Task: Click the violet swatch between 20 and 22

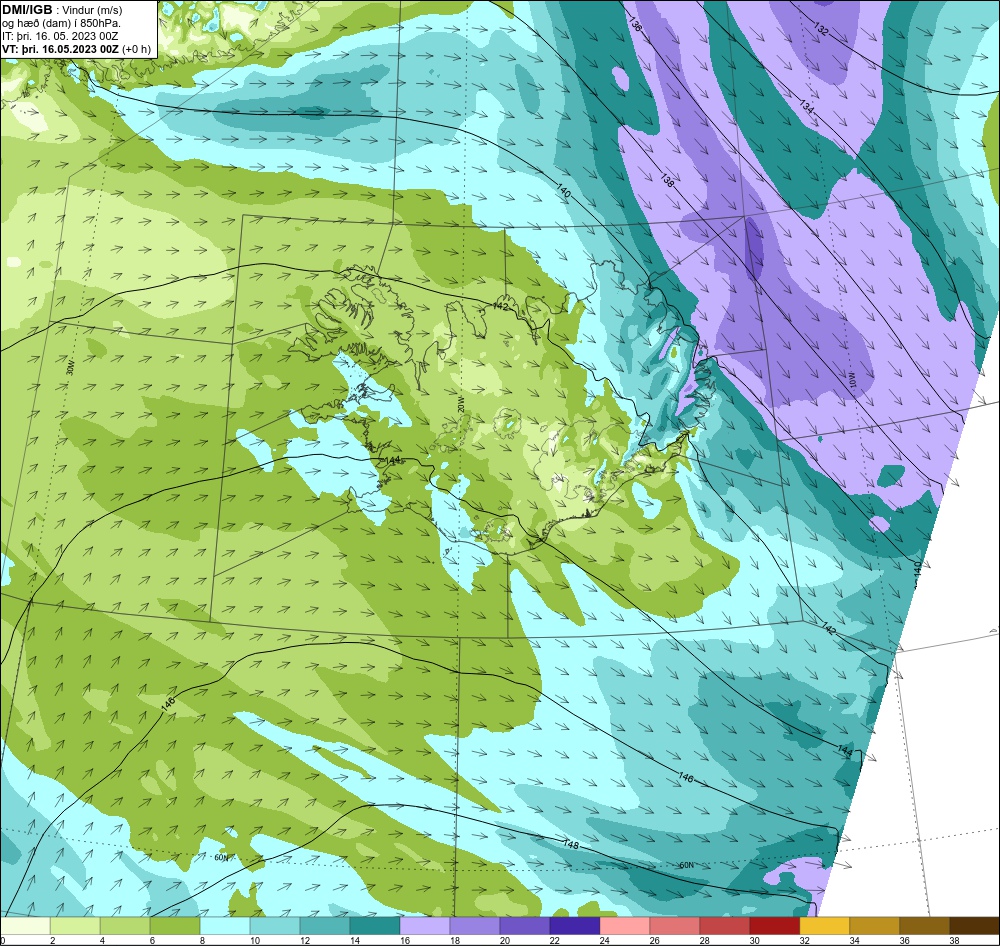Action: (525, 925)
